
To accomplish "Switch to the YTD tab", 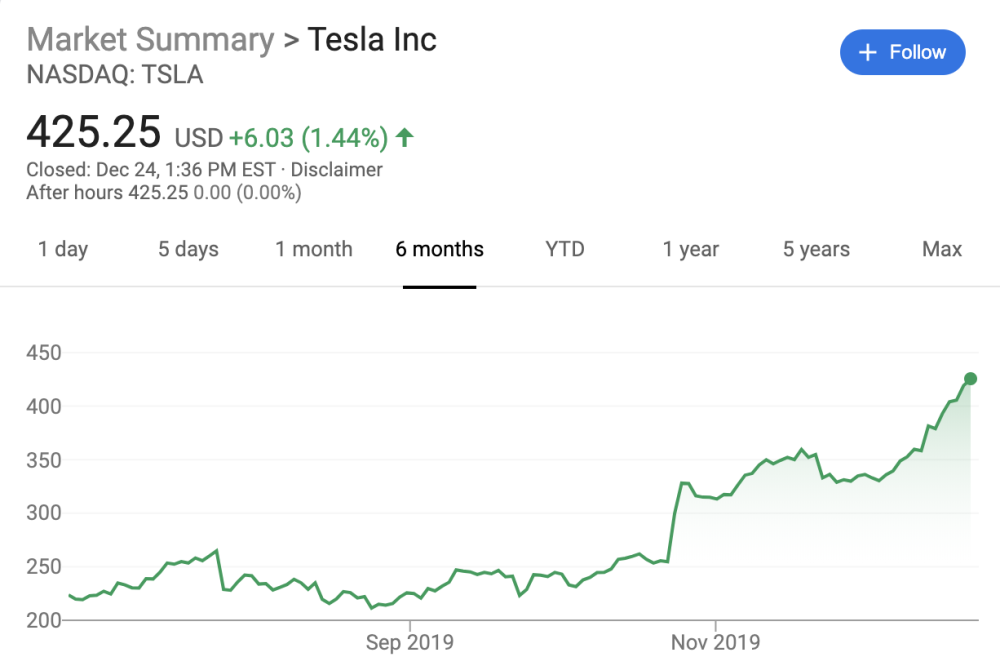I will (x=565, y=249).
